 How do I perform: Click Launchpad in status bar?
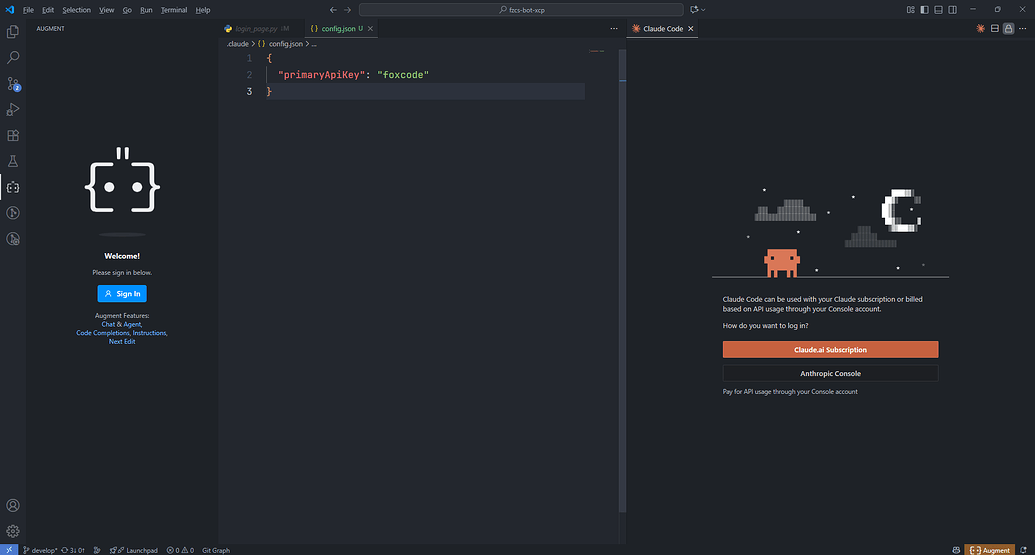pos(134,550)
